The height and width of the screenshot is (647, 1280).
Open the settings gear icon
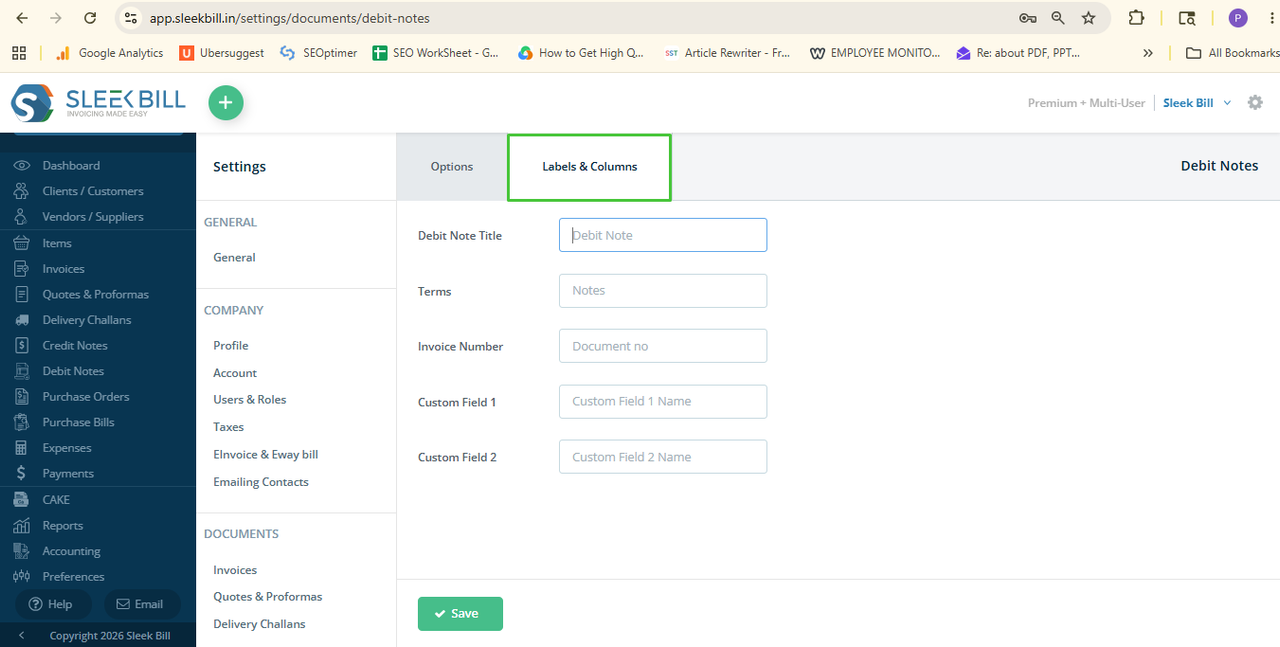tap(1255, 103)
